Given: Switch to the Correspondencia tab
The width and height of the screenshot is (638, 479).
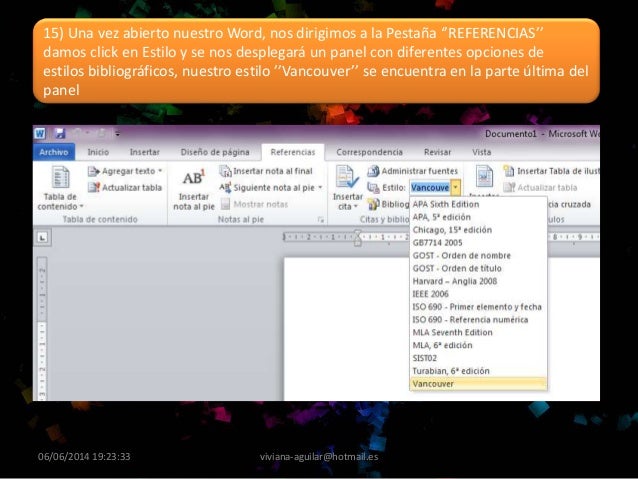Looking at the screenshot, I should coord(369,152).
